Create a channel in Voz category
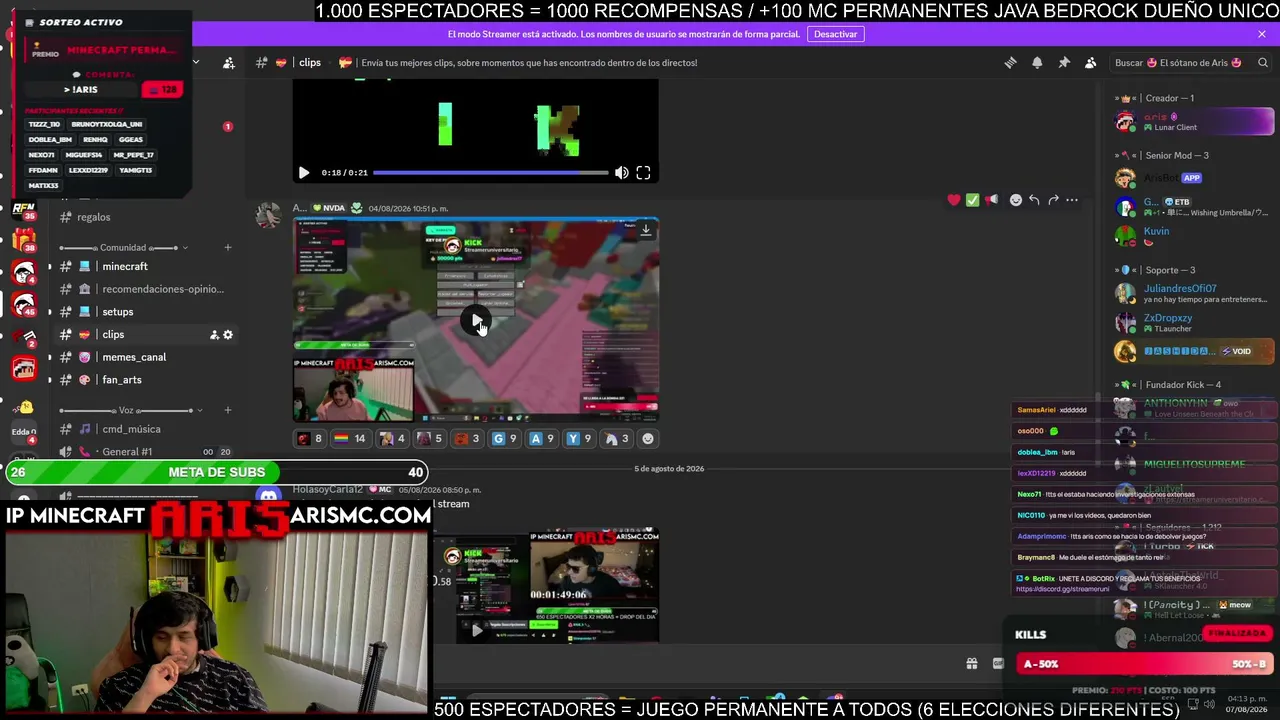The height and width of the screenshot is (720, 1280). point(227,410)
